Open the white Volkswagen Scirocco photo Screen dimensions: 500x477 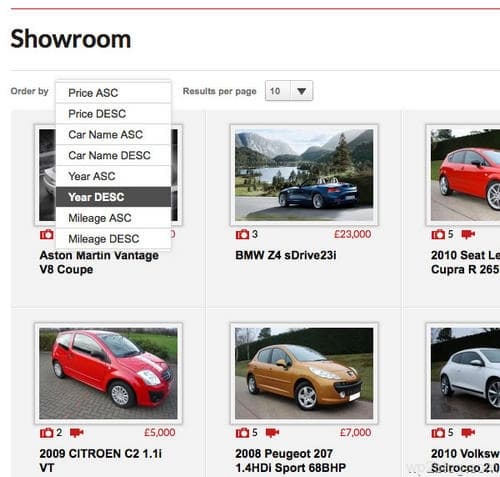click(465, 373)
